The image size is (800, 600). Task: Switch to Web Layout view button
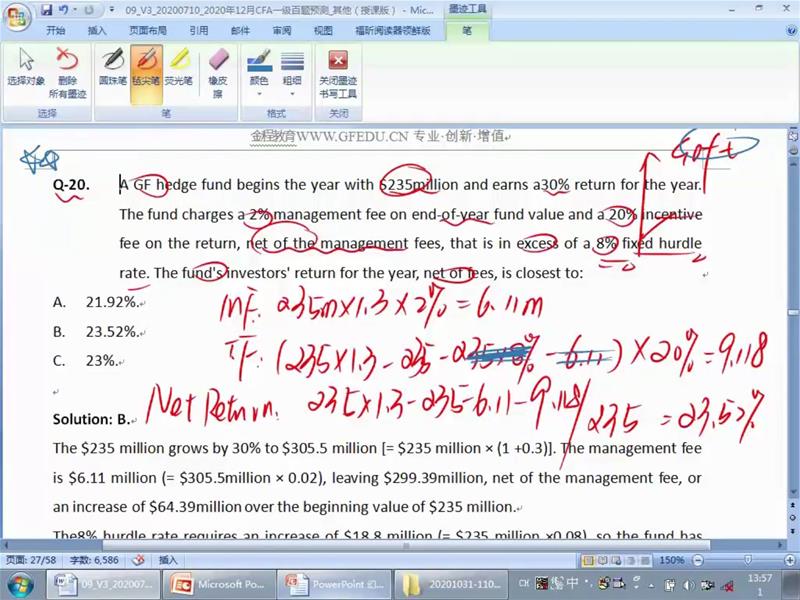pyautogui.click(x=617, y=560)
